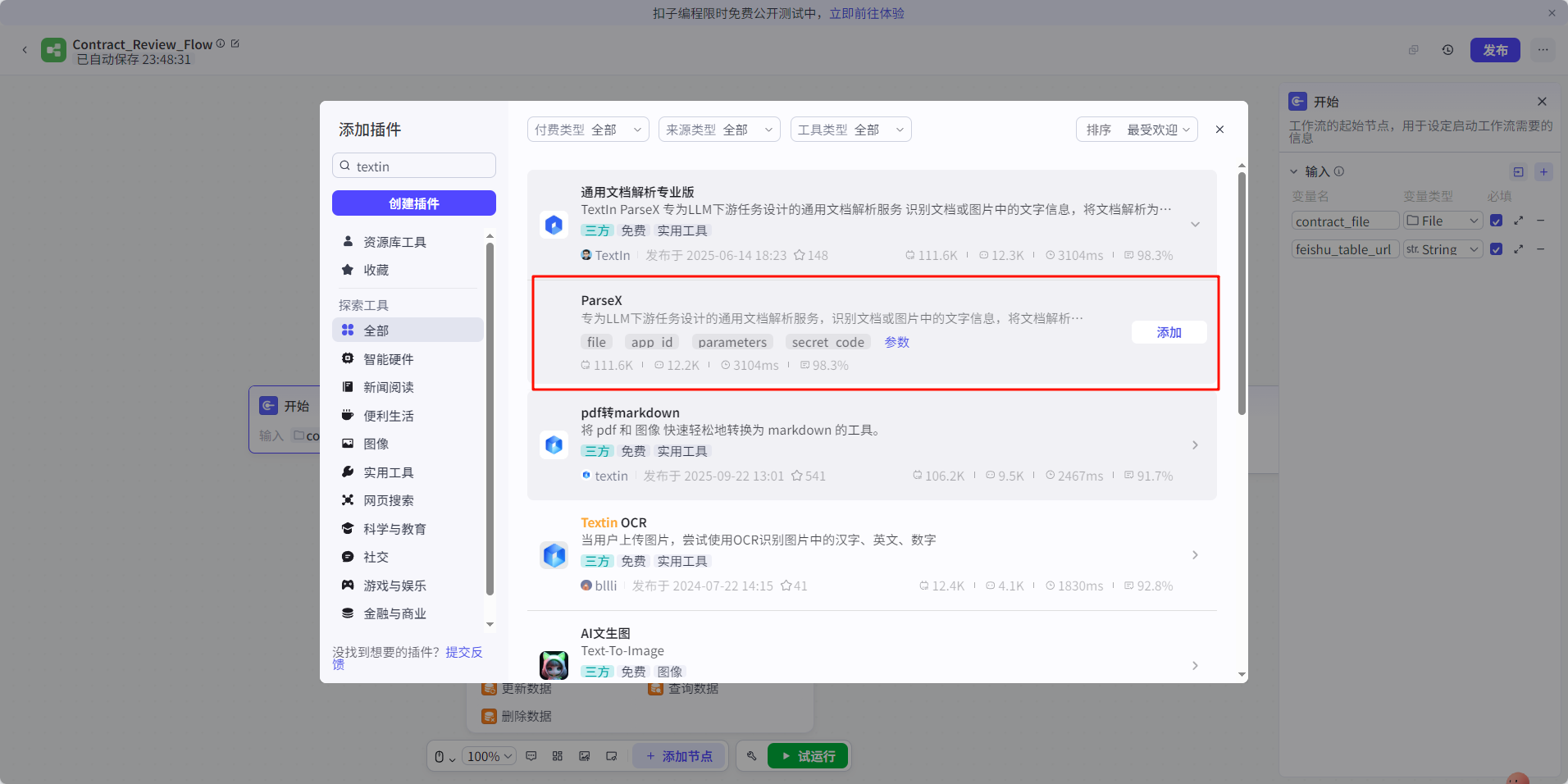This screenshot has height=784, width=1568.
Task: Disable required checkbox for feishu_table_url
Action: pos(1496,249)
